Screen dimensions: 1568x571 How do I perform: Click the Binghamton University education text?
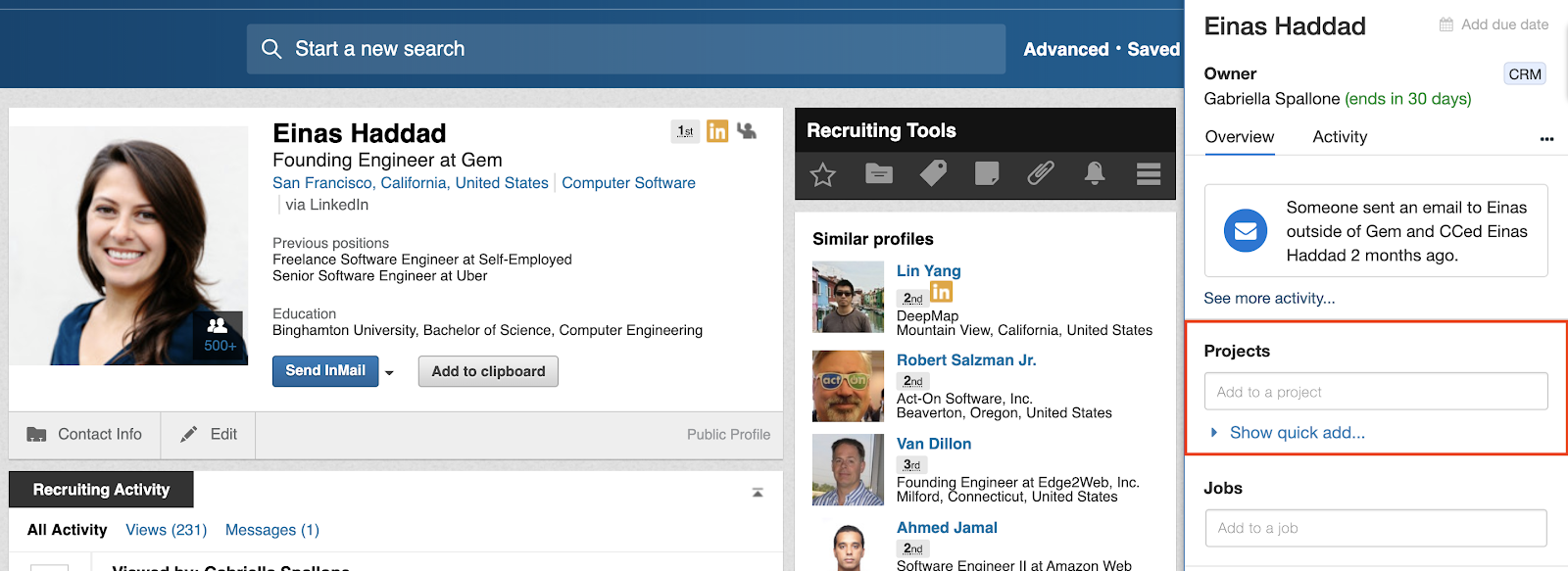pyautogui.click(x=487, y=330)
